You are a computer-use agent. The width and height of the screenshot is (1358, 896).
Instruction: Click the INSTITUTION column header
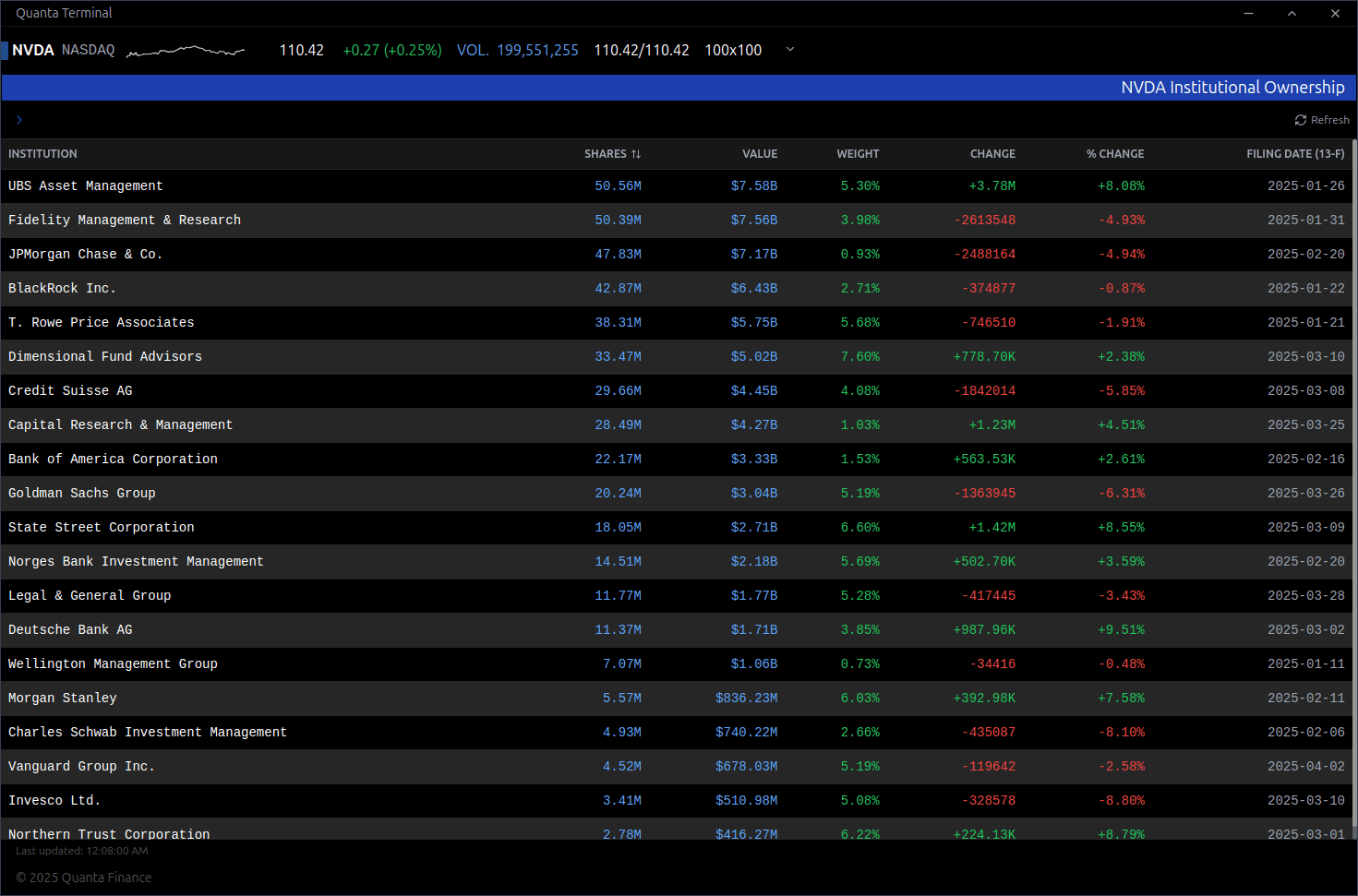(x=42, y=154)
